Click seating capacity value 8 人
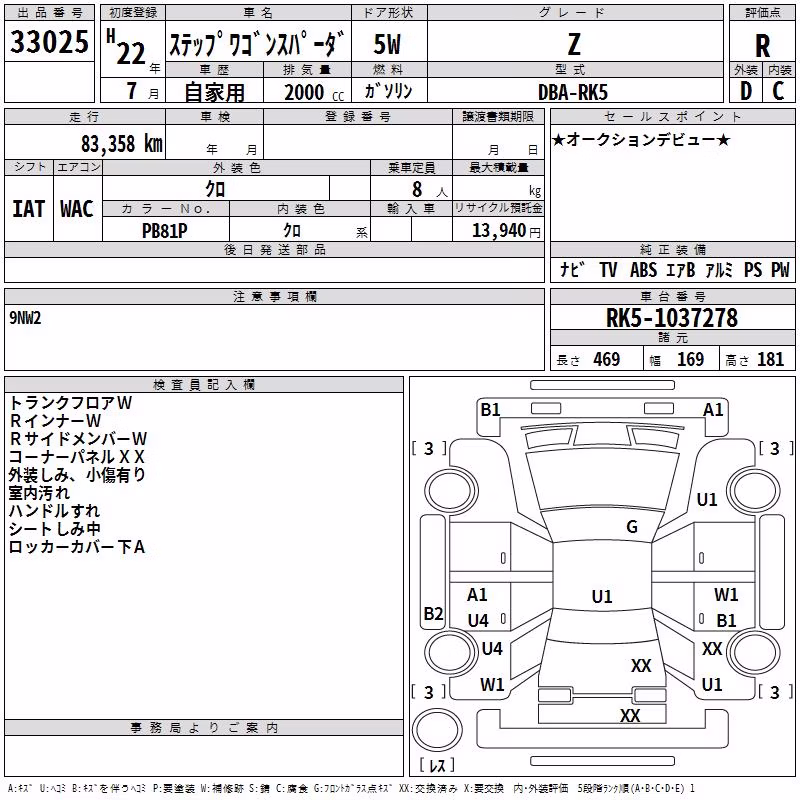The height and width of the screenshot is (800, 800). point(430,190)
